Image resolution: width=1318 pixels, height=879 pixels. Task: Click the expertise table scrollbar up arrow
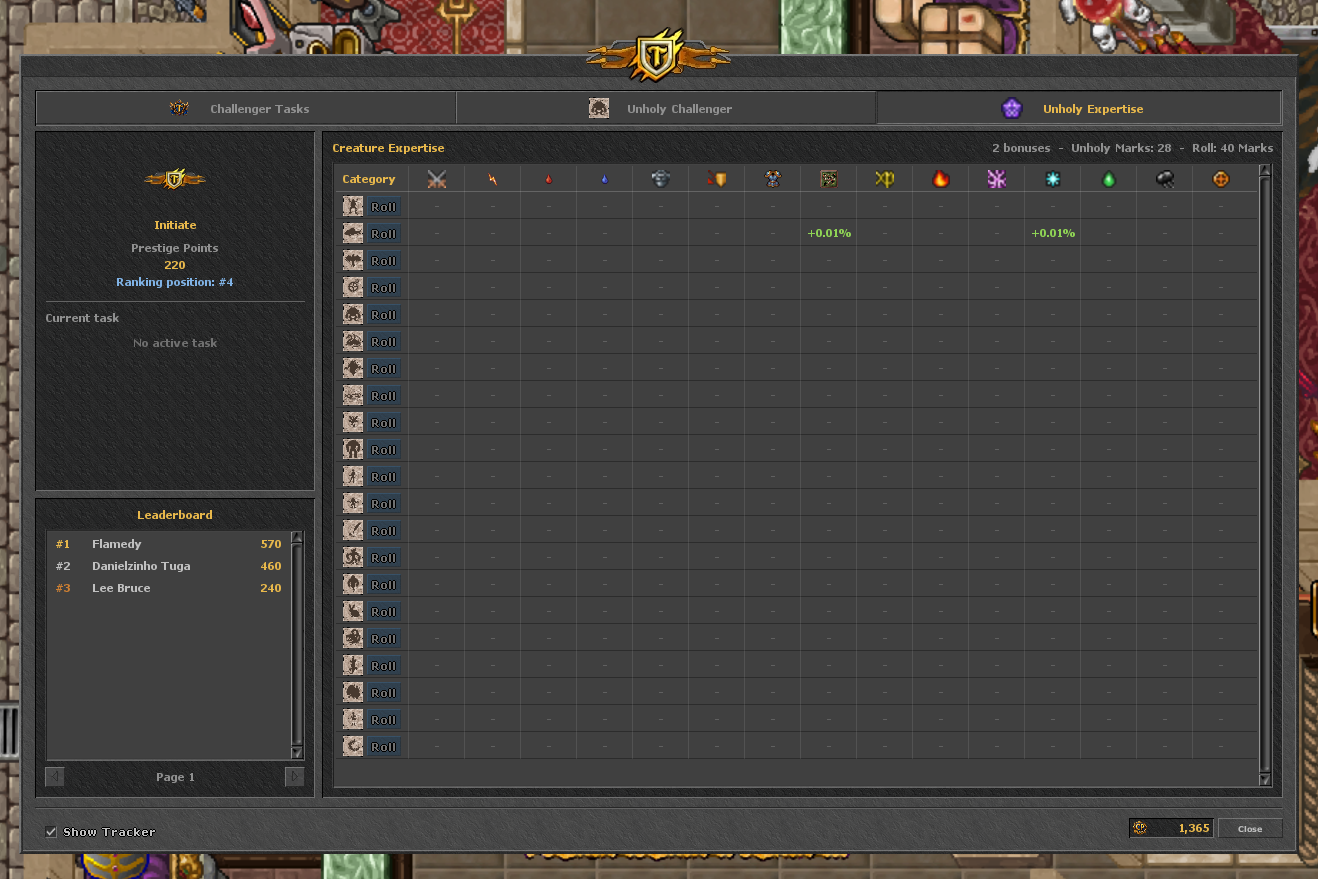coord(1265,171)
